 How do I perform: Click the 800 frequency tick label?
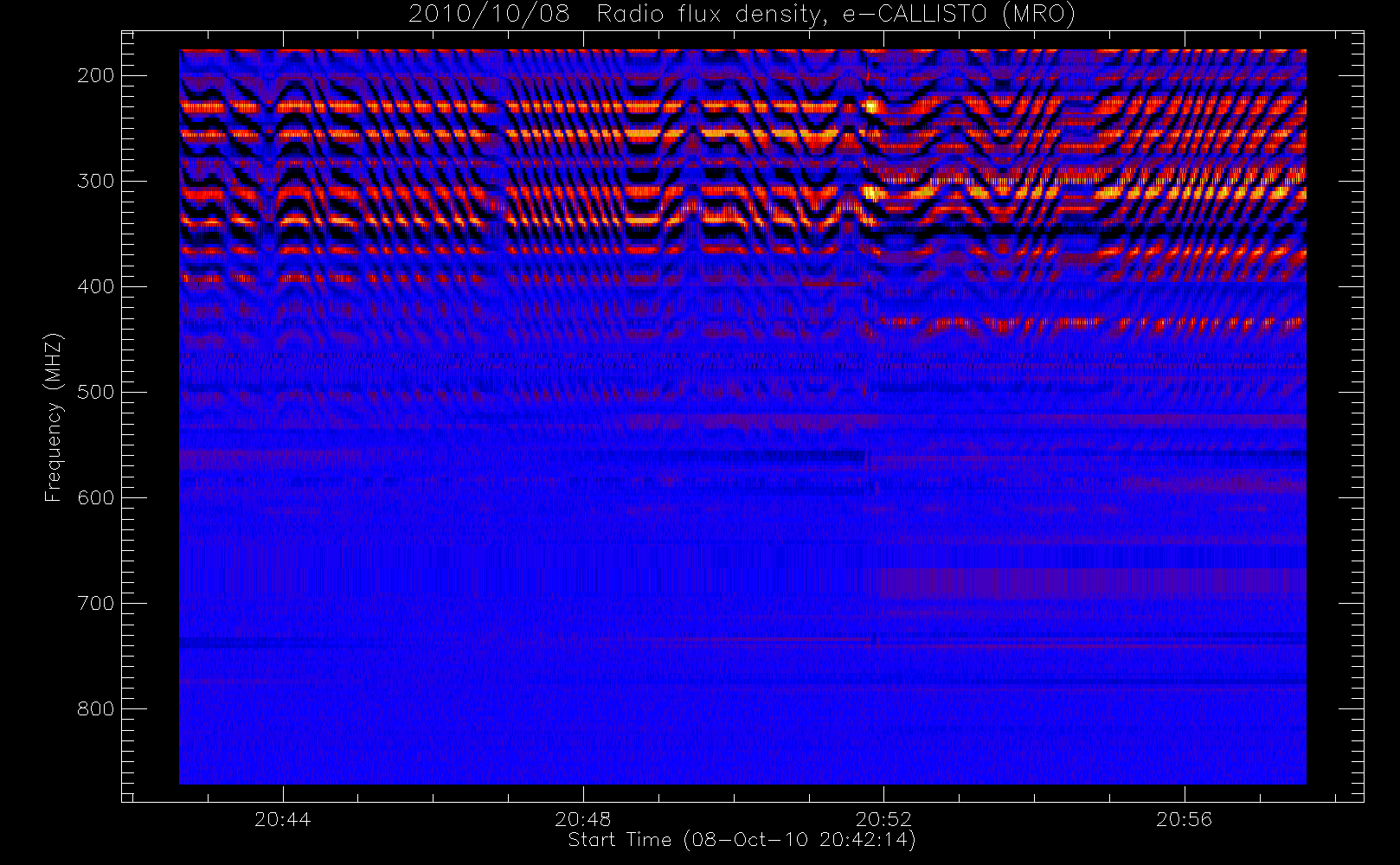pos(96,708)
